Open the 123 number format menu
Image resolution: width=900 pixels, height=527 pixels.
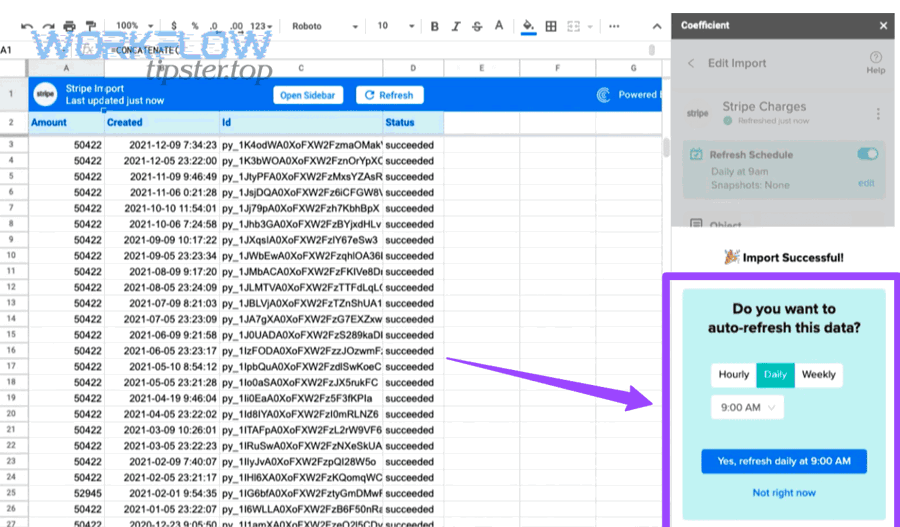[x=261, y=26]
